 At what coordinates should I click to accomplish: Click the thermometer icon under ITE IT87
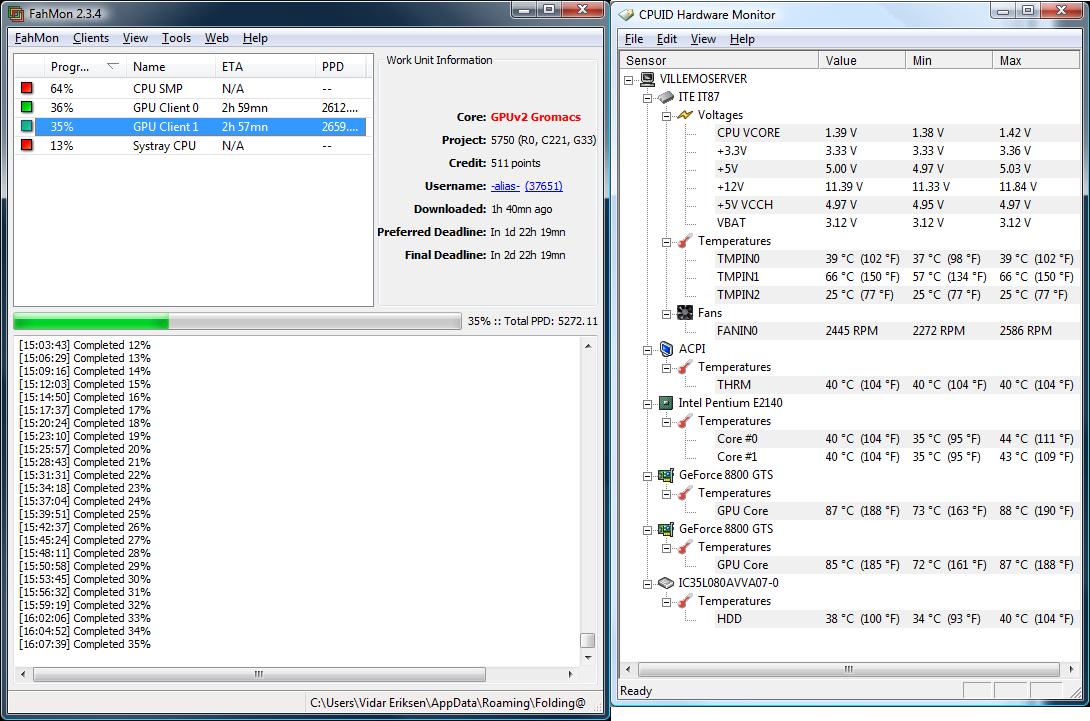pos(685,241)
